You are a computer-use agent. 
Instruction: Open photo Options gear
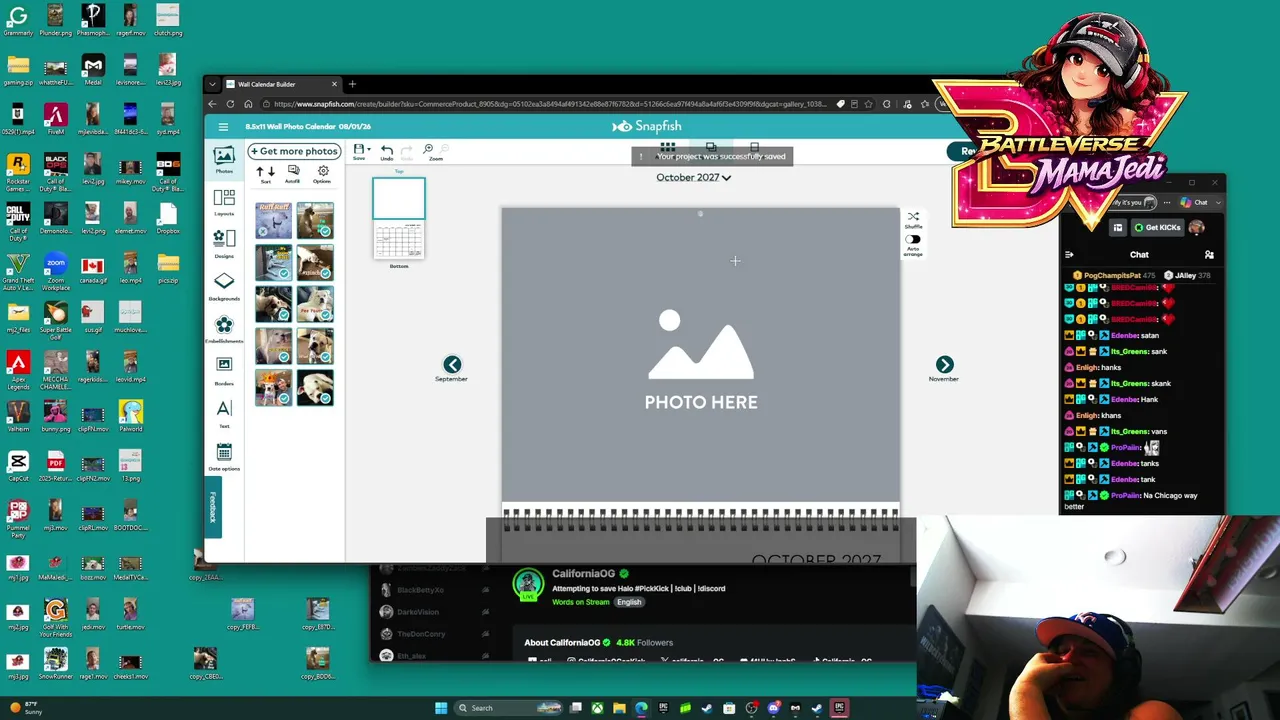tap(322, 174)
